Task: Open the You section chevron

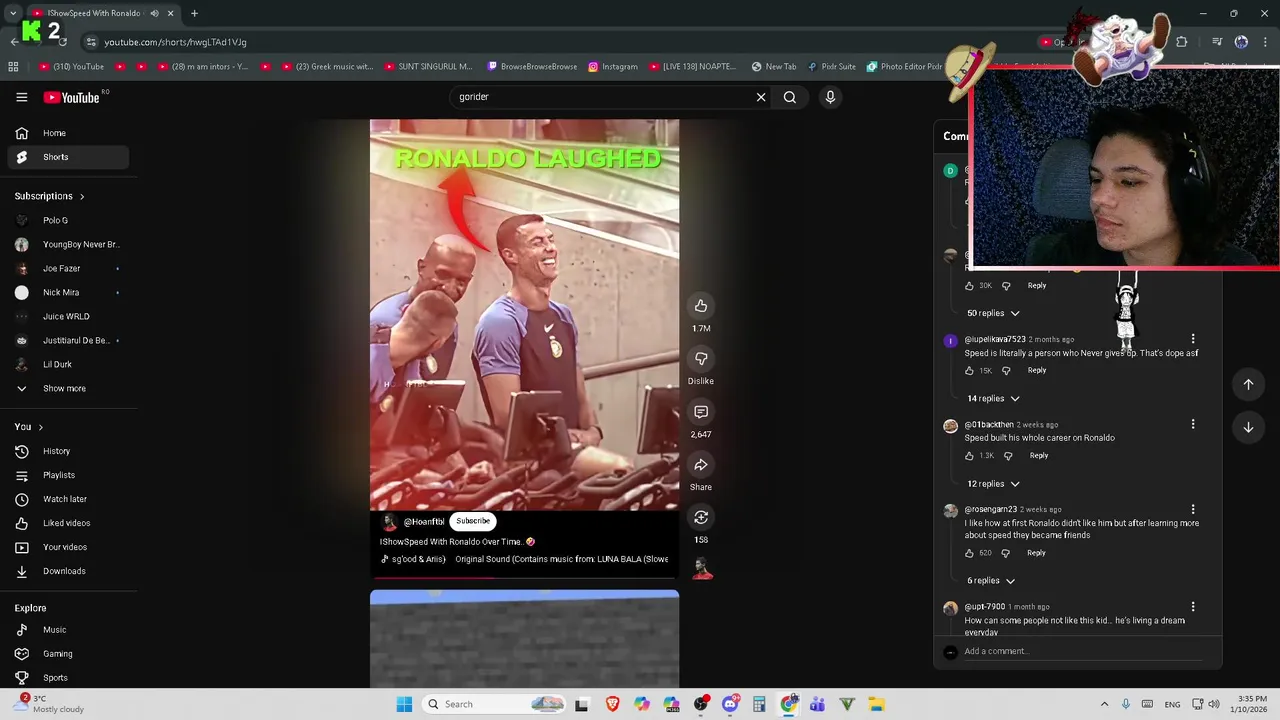Action: (x=40, y=427)
